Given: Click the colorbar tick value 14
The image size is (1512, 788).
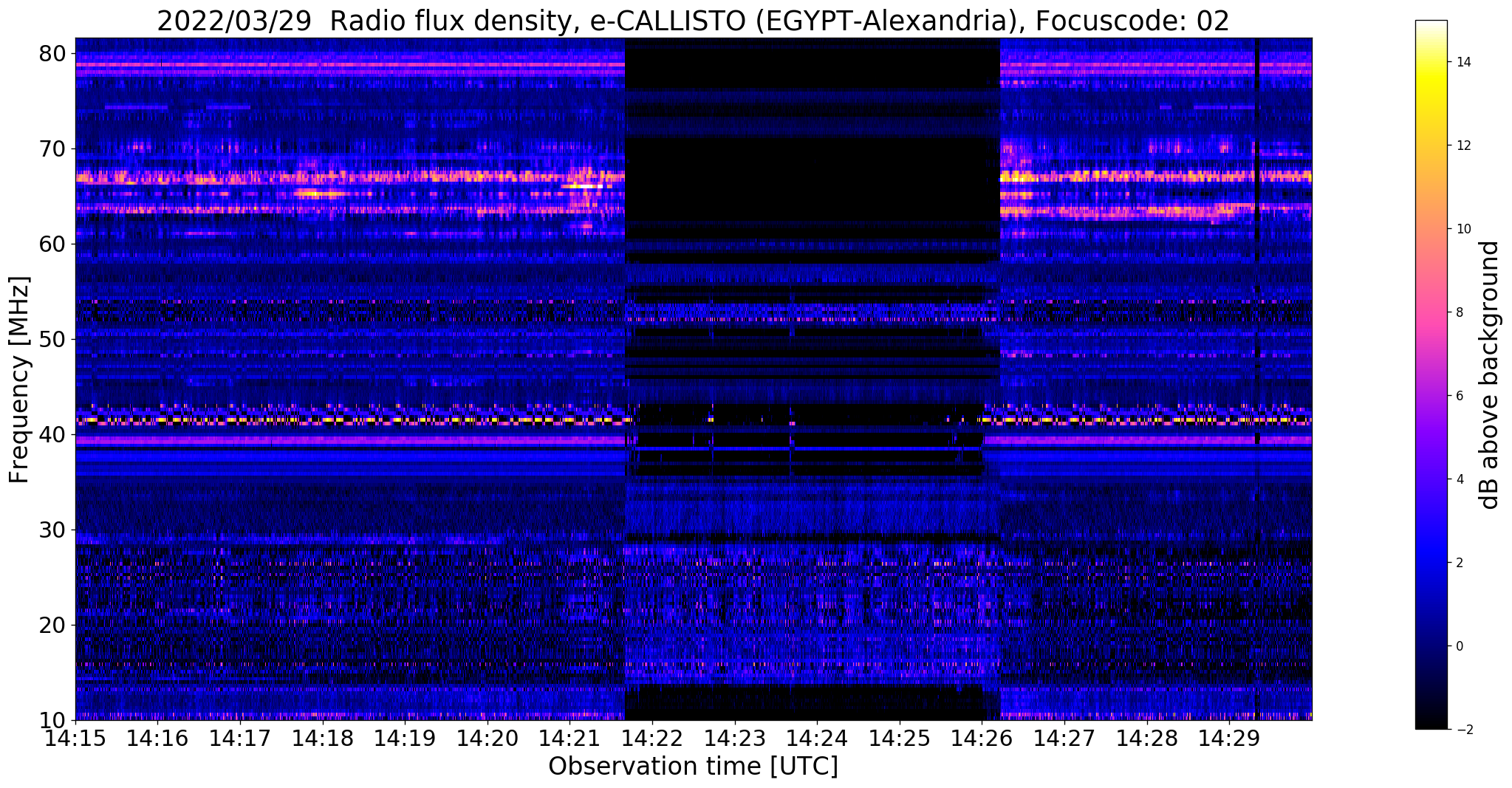Looking at the screenshot, I should click(x=1463, y=62).
